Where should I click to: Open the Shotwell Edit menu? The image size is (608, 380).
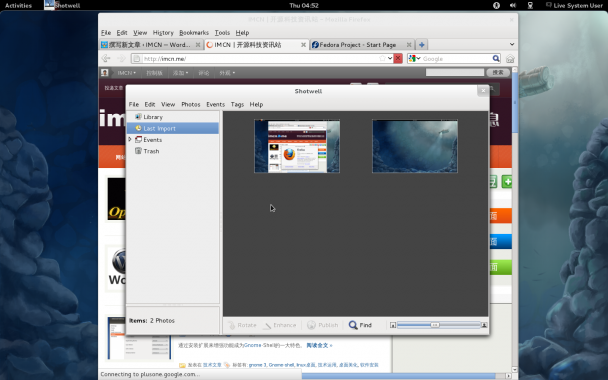(x=150, y=104)
